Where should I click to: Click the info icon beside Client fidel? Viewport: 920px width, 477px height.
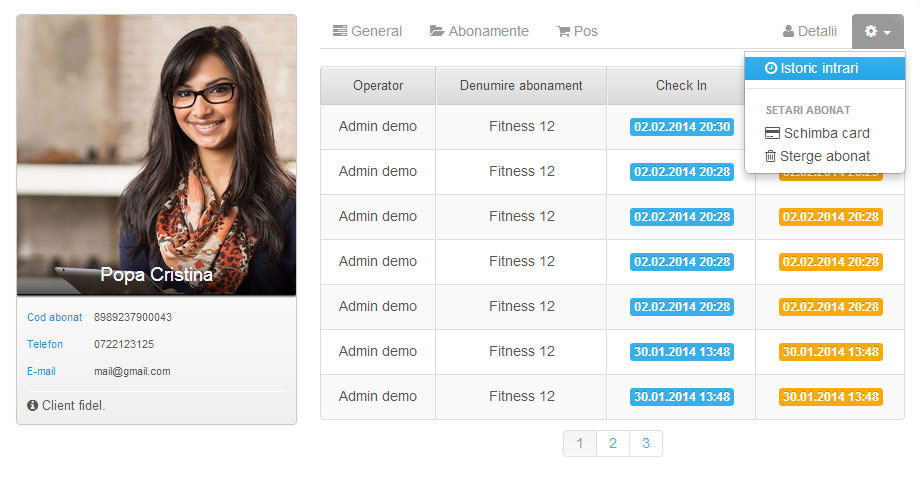coord(33,405)
